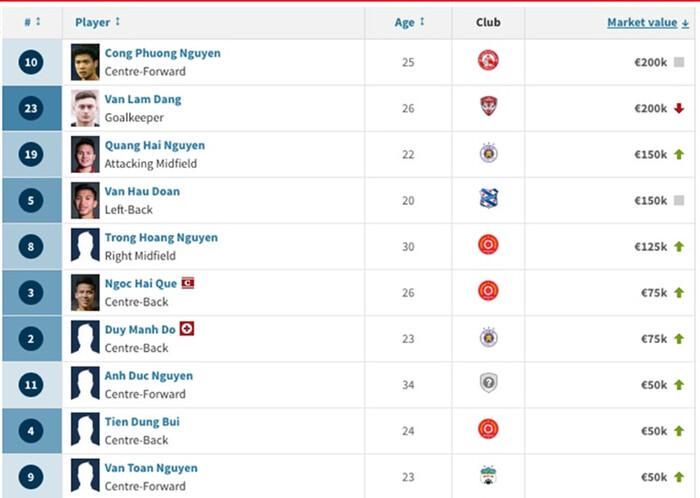Open Trong Hoang Nguyen's player profile link
The width and height of the screenshot is (700, 498).
[161, 237]
